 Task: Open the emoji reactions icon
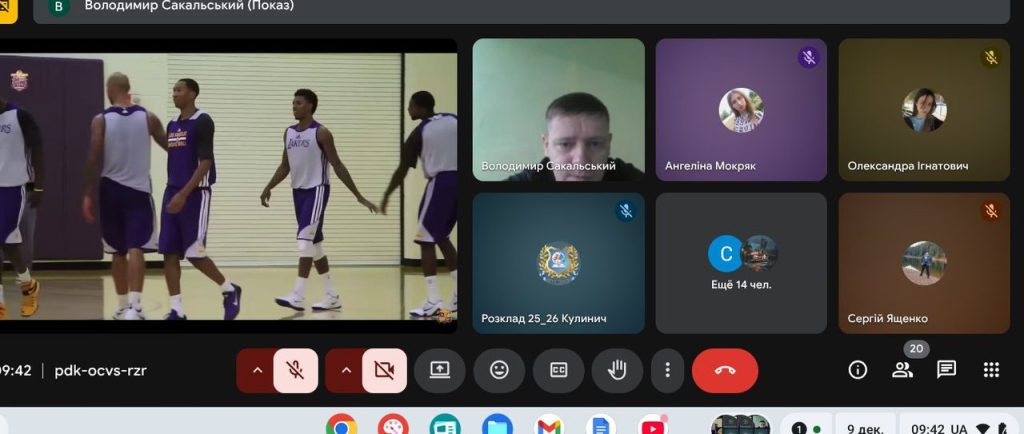tap(499, 370)
